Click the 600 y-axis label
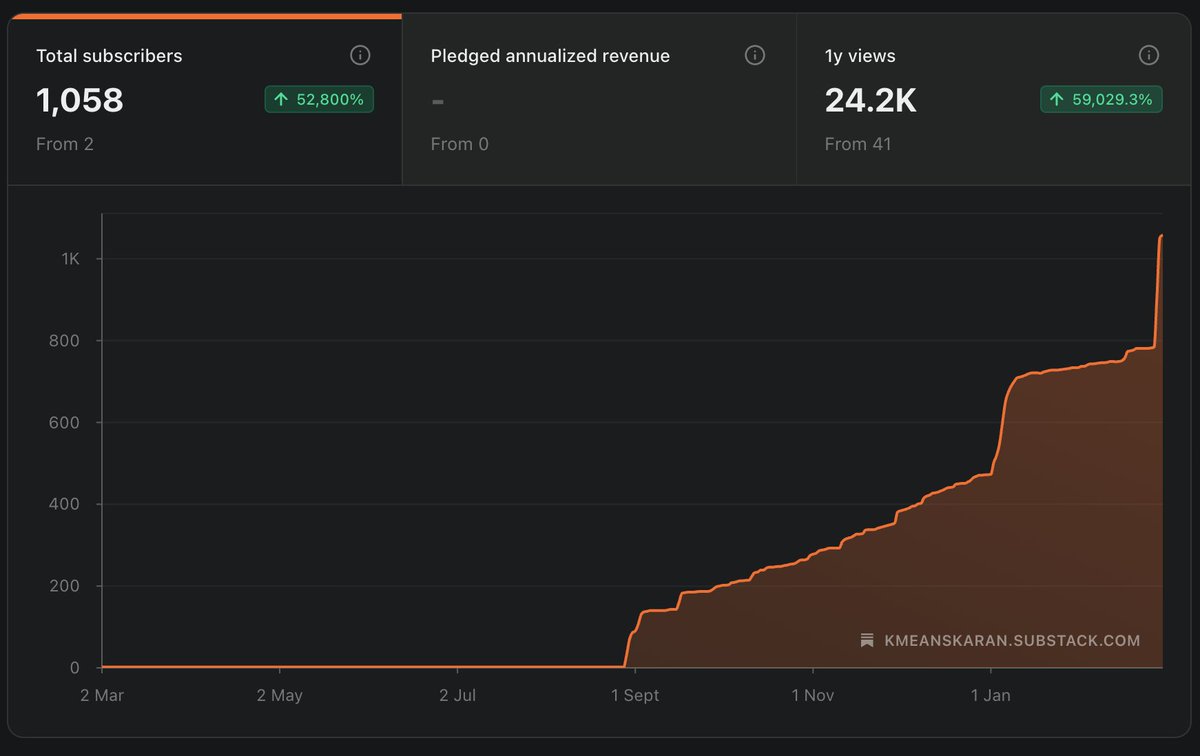 click(66, 422)
